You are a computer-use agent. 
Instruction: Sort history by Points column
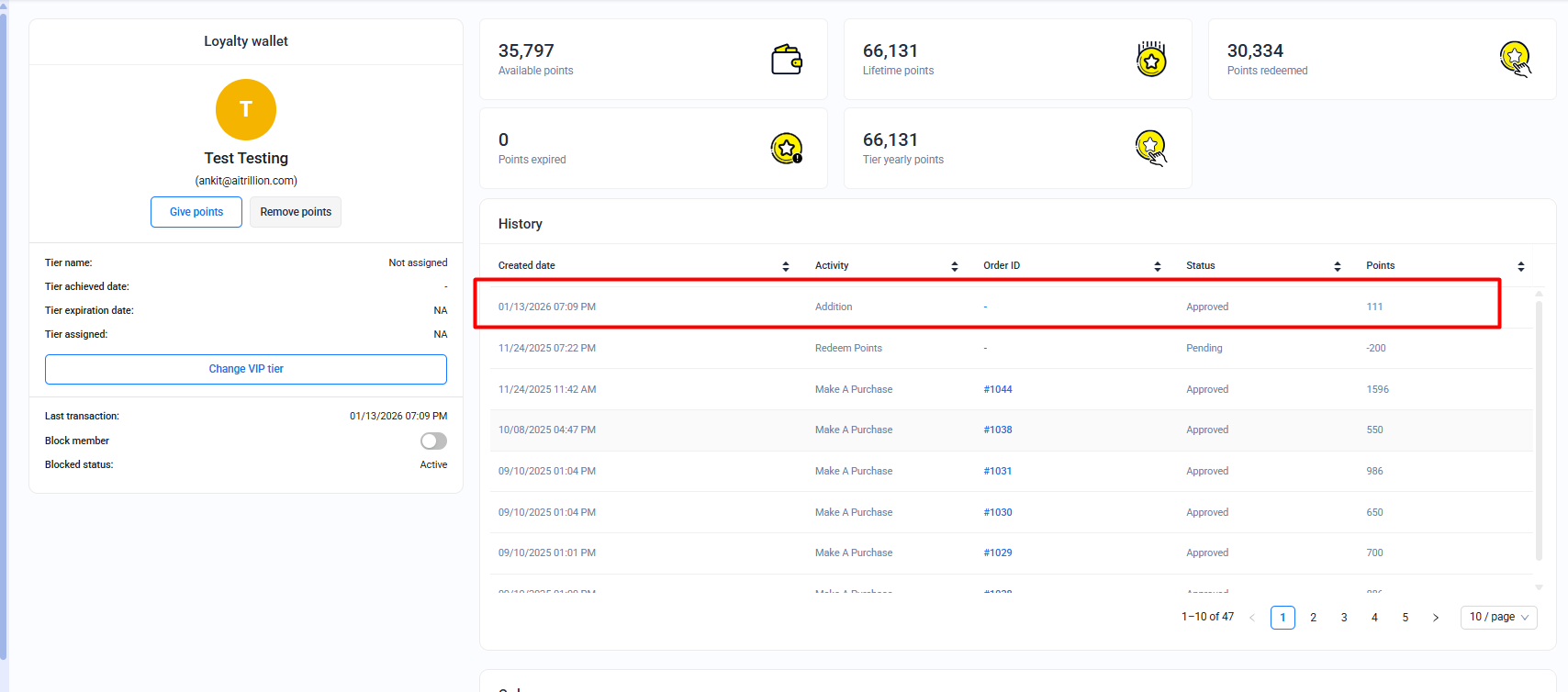[1520, 266]
